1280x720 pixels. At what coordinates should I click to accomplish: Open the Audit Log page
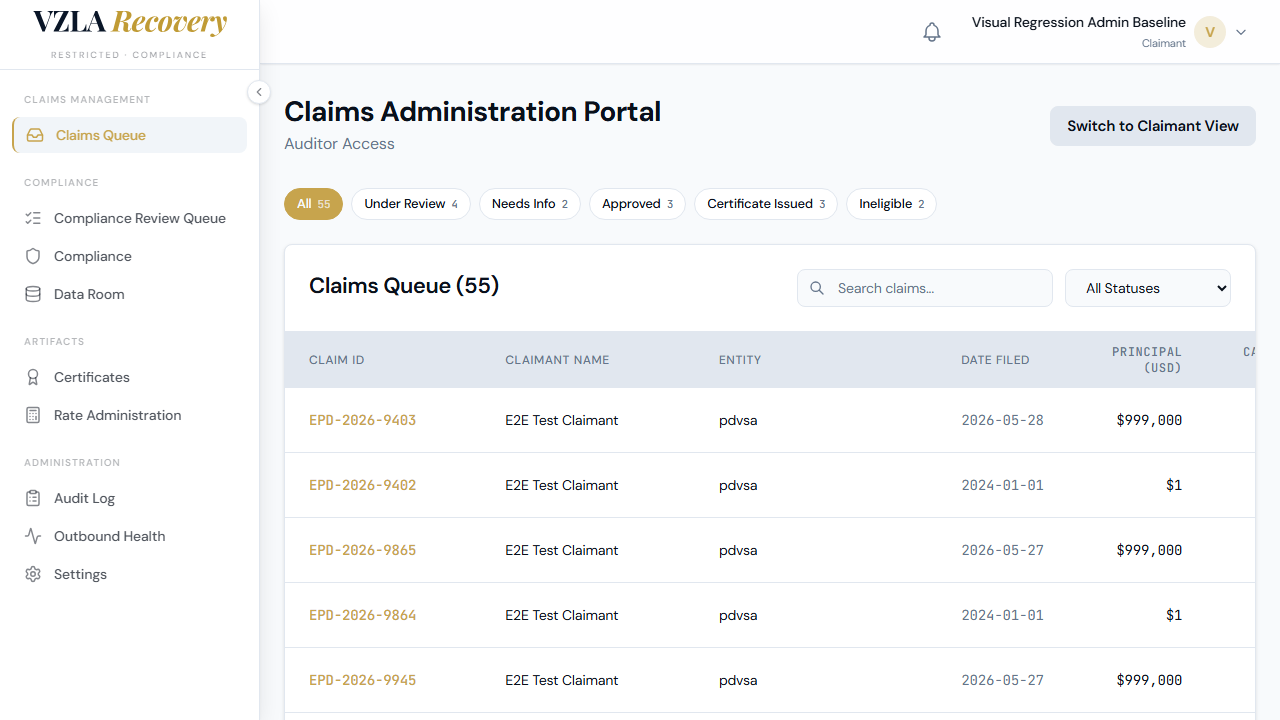pyautogui.click(x=129, y=498)
